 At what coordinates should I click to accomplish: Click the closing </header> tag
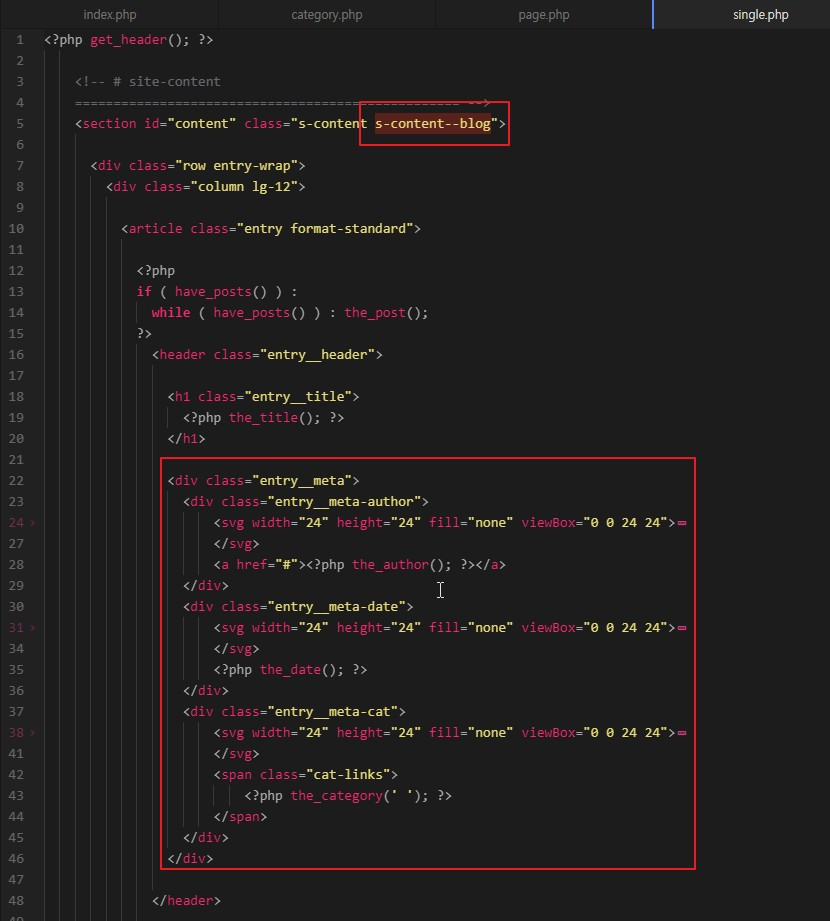pos(186,900)
